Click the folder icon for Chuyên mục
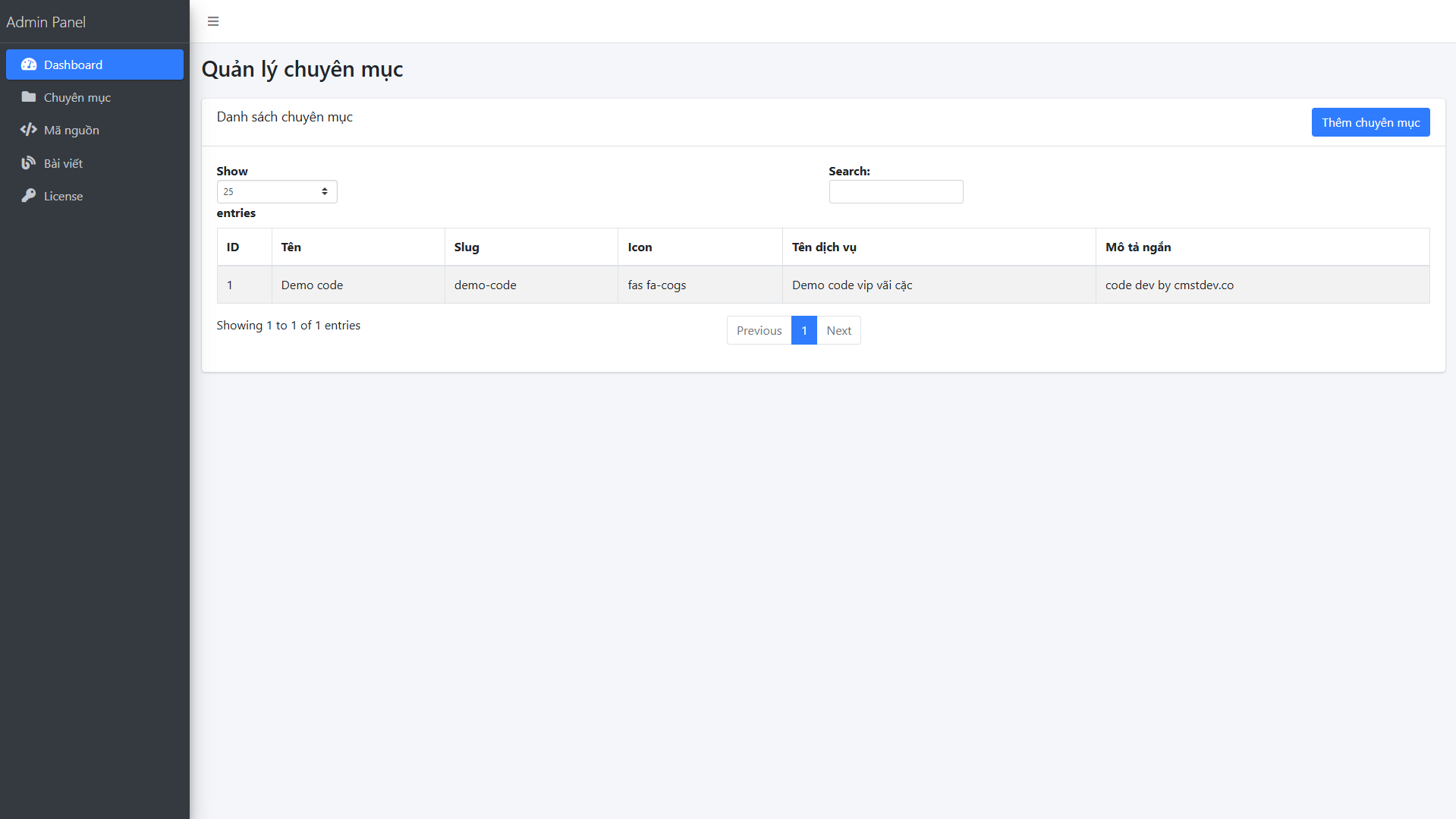The width and height of the screenshot is (1456, 819). (29, 97)
